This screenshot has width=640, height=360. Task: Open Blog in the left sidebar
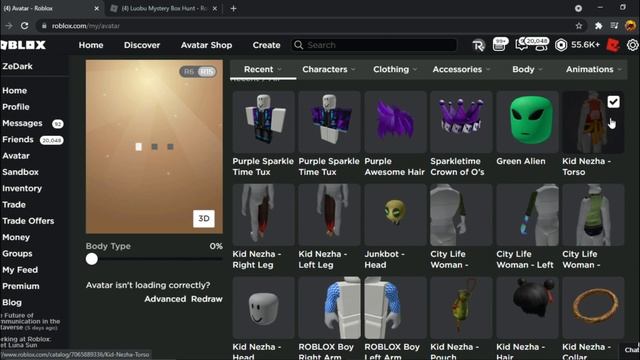[x=12, y=302]
